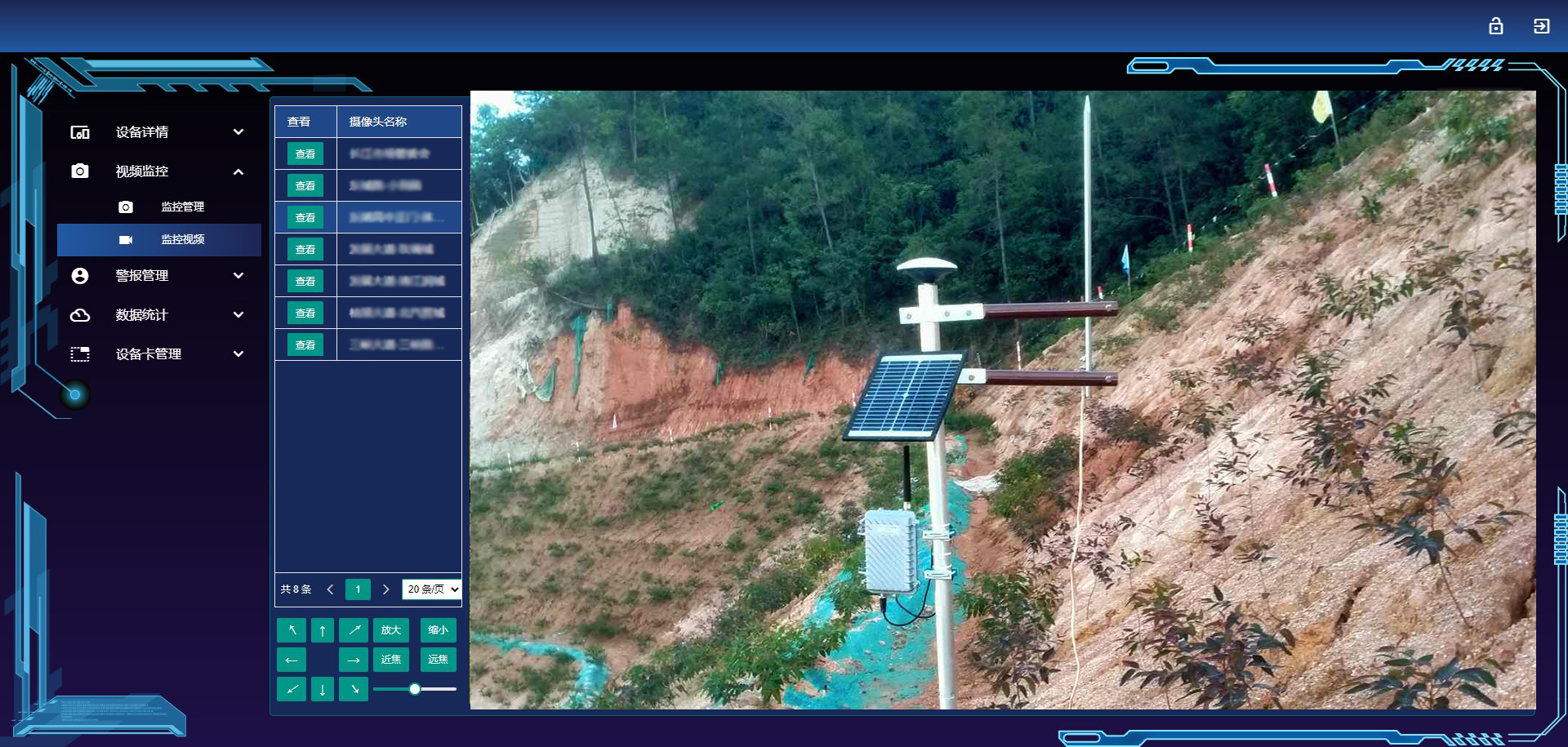This screenshot has height=747, width=1568.
Task: Move camera diagonally down-right
Action: (x=354, y=689)
